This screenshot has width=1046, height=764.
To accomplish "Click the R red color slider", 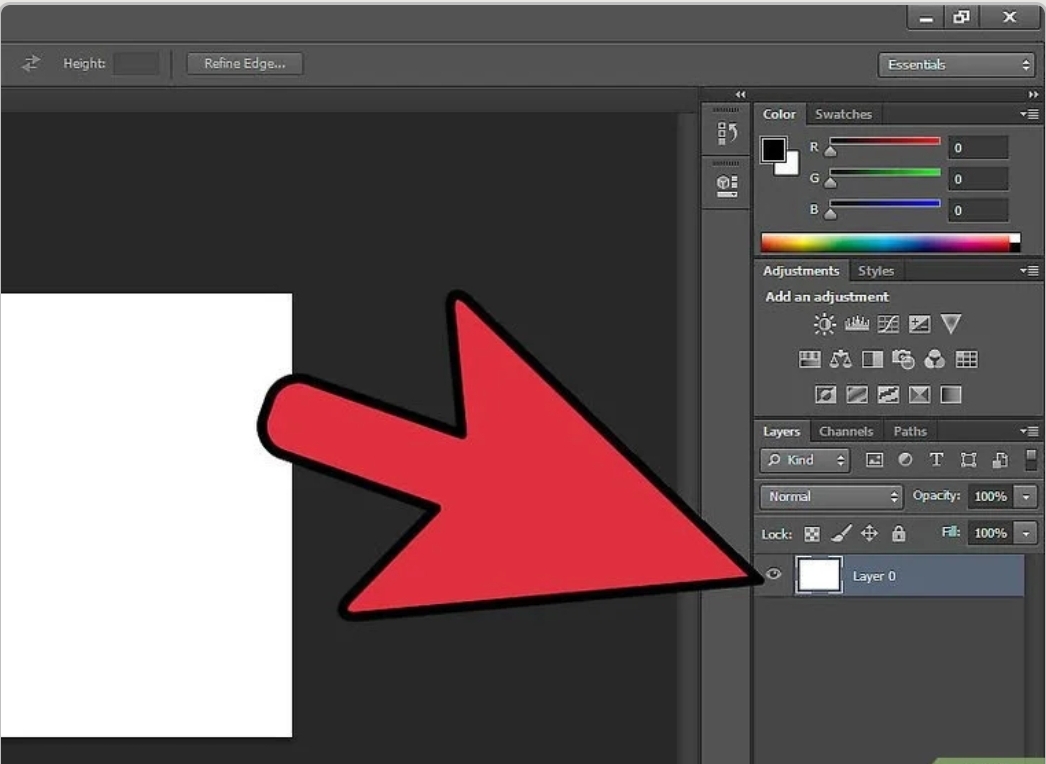I will (x=885, y=141).
